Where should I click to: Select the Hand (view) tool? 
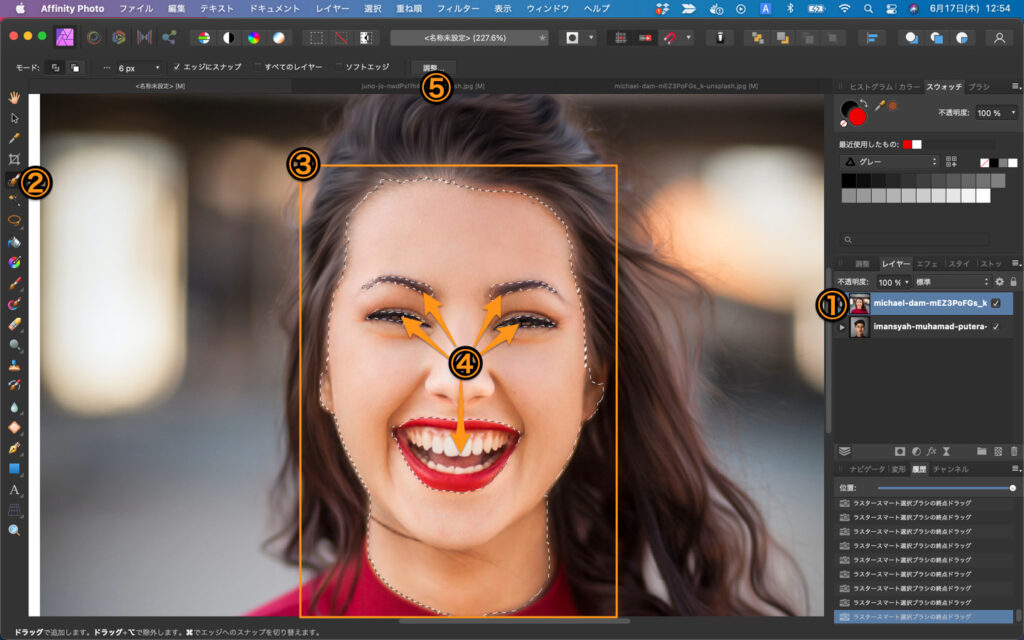click(14, 97)
